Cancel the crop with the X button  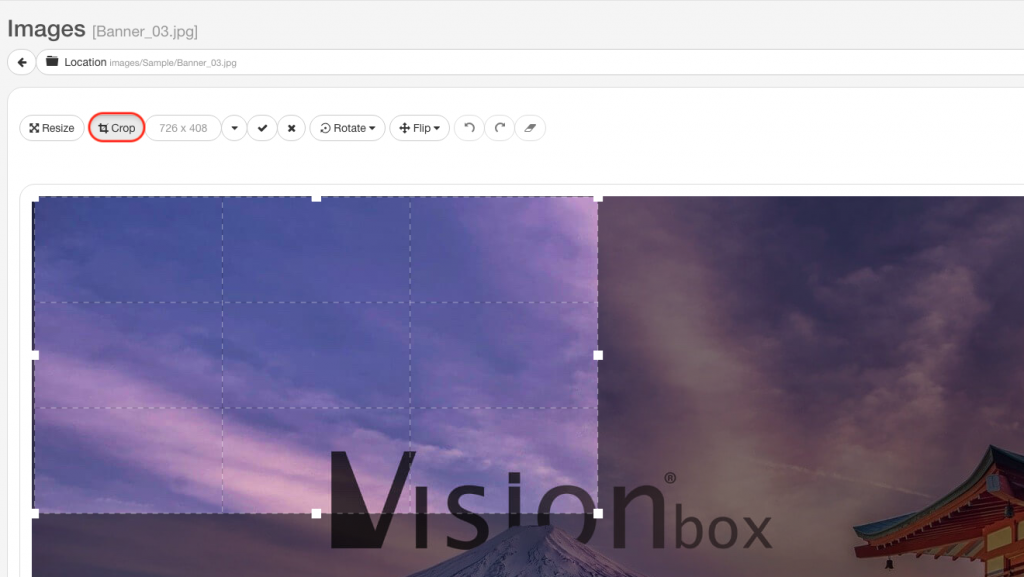pyautogui.click(x=291, y=128)
